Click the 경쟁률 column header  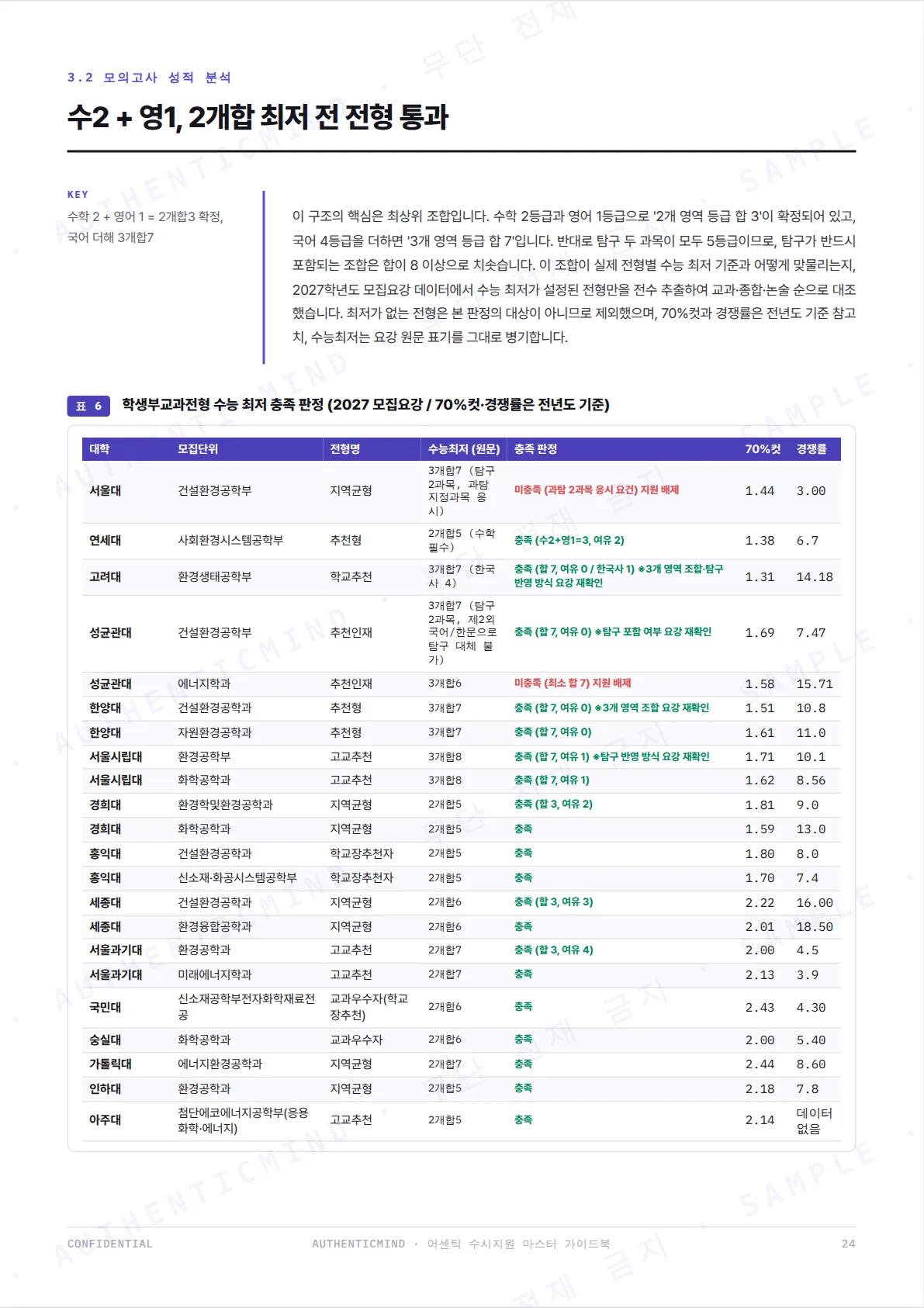[x=812, y=449]
